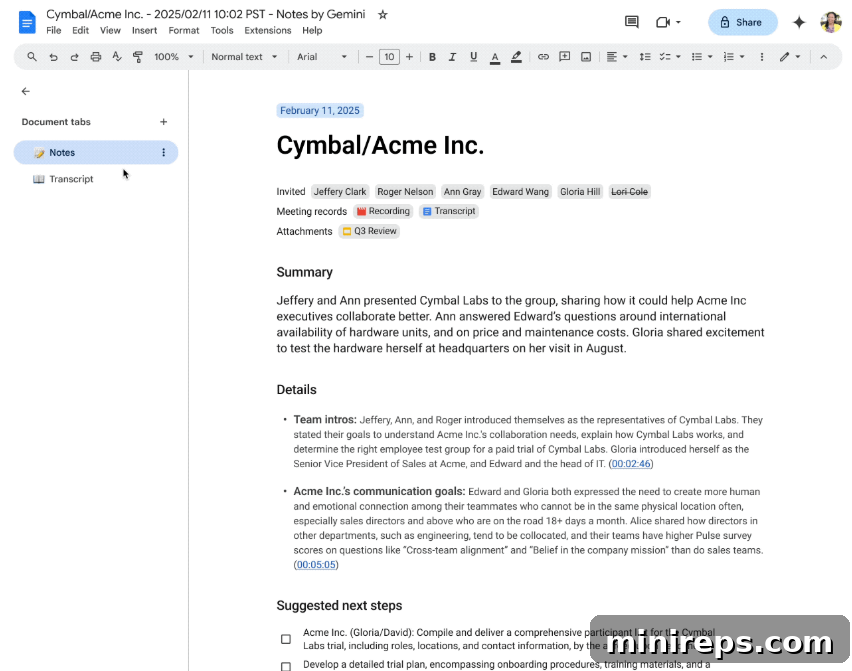Toggle underline formatting
Image resolution: width=852 pixels, height=671 pixels.
[x=473, y=57]
